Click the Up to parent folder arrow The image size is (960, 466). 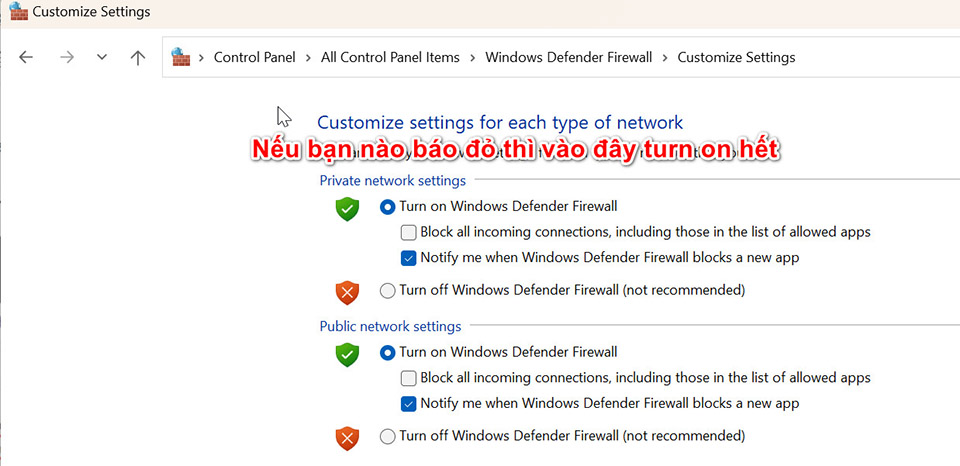pyautogui.click(x=138, y=57)
